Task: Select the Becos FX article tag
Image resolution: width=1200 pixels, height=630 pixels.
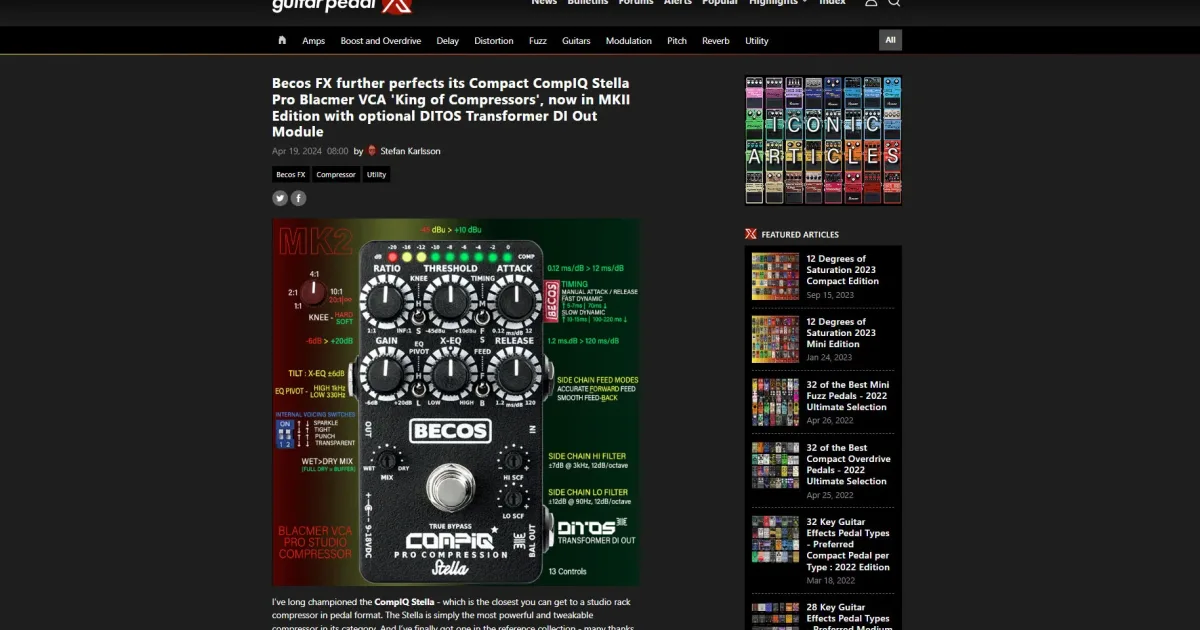Action: click(x=289, y=174)
